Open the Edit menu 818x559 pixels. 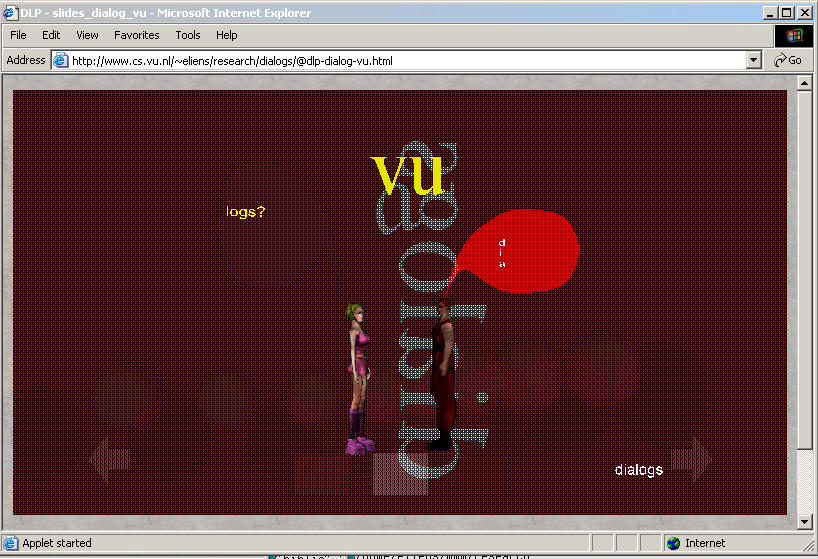[x=51, y=35]
